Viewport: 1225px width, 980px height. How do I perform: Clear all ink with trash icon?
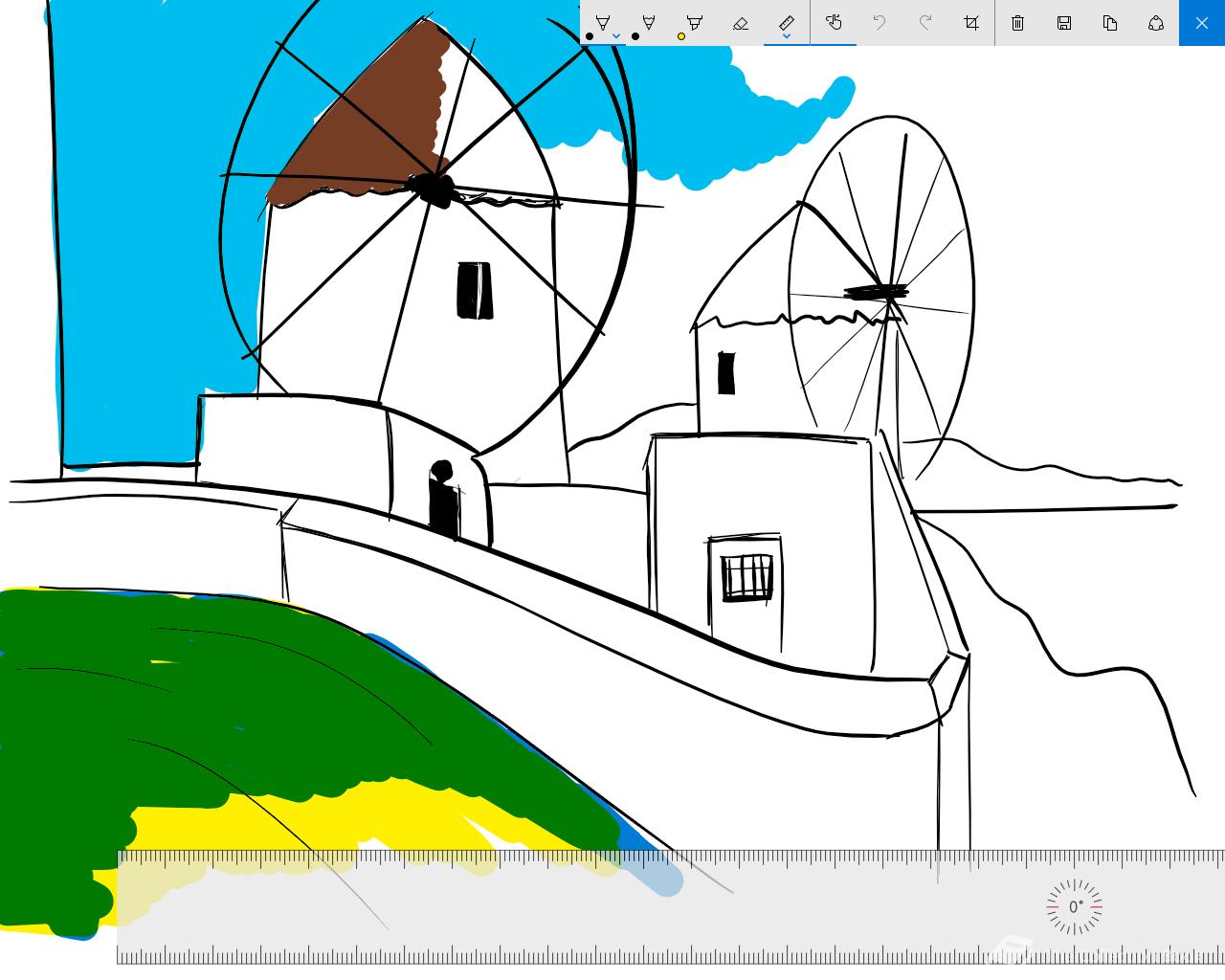tap(1018, 22)
